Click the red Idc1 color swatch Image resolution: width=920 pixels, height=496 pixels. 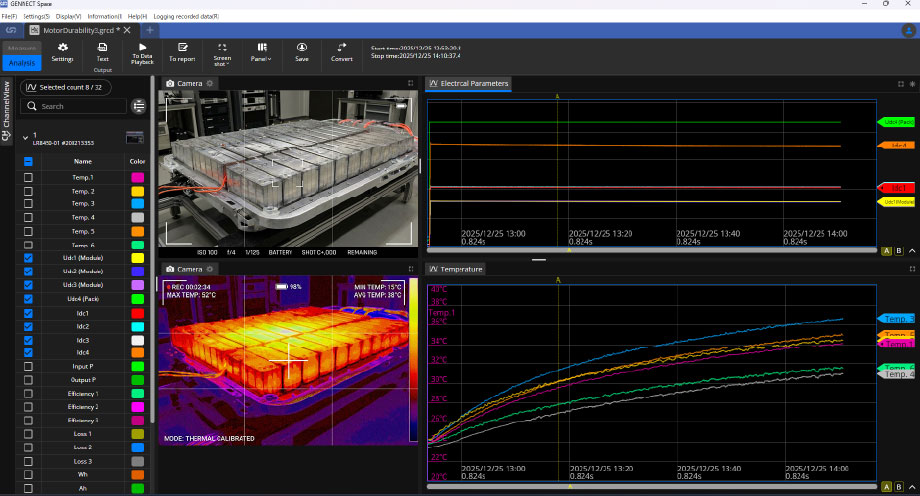[x=137, y=313]
